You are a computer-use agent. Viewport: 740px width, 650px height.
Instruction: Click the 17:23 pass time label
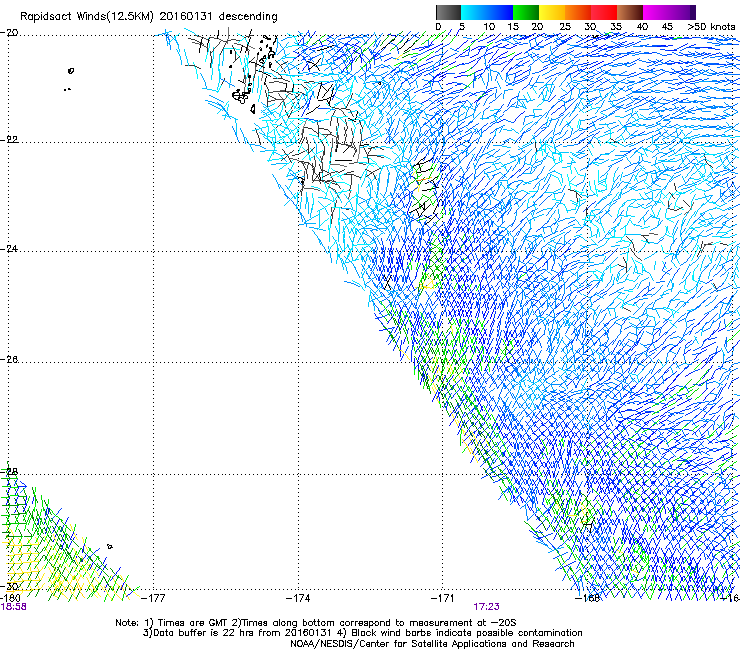(487, 607)
